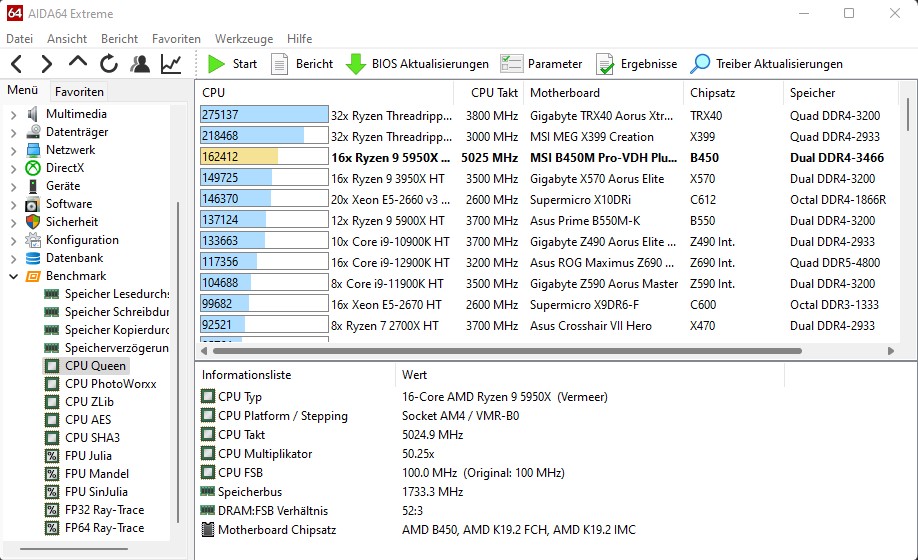Select CPU ZLib benchmark

click(x=89, y=402)
